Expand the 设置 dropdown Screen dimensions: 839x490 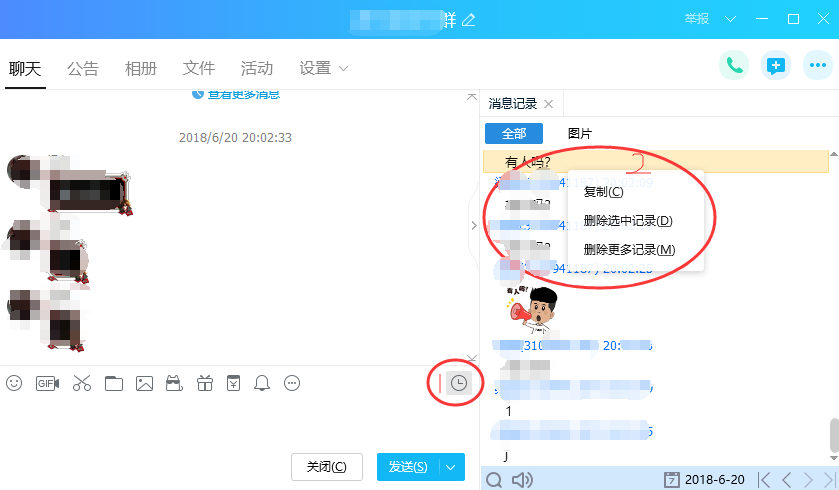tap(344, 68)
